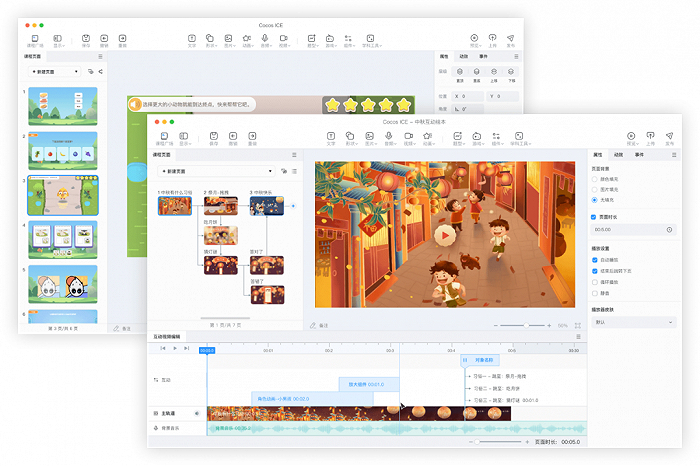The height and width of the screenshot is (466, 700).
Task: Uncheck the 自动播放 checkbox
Action: [x=595, y=260]
